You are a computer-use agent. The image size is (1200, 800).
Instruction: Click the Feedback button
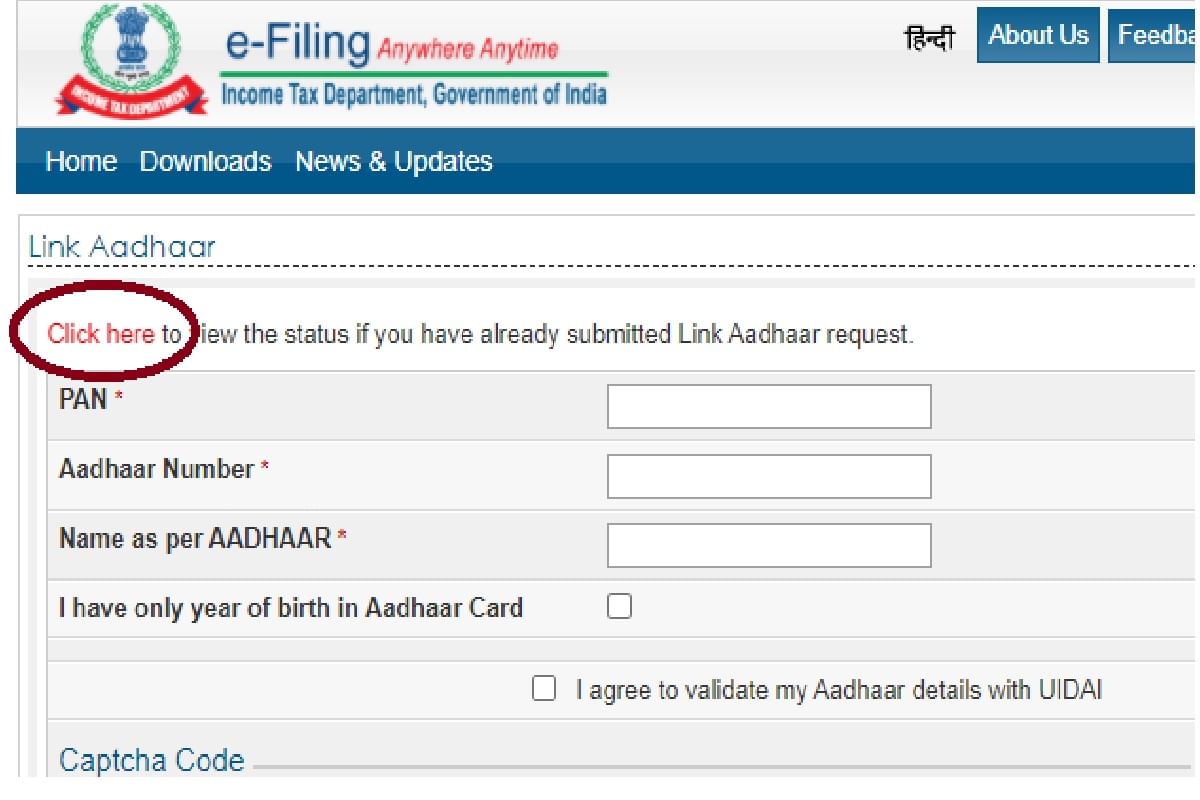1160,35
